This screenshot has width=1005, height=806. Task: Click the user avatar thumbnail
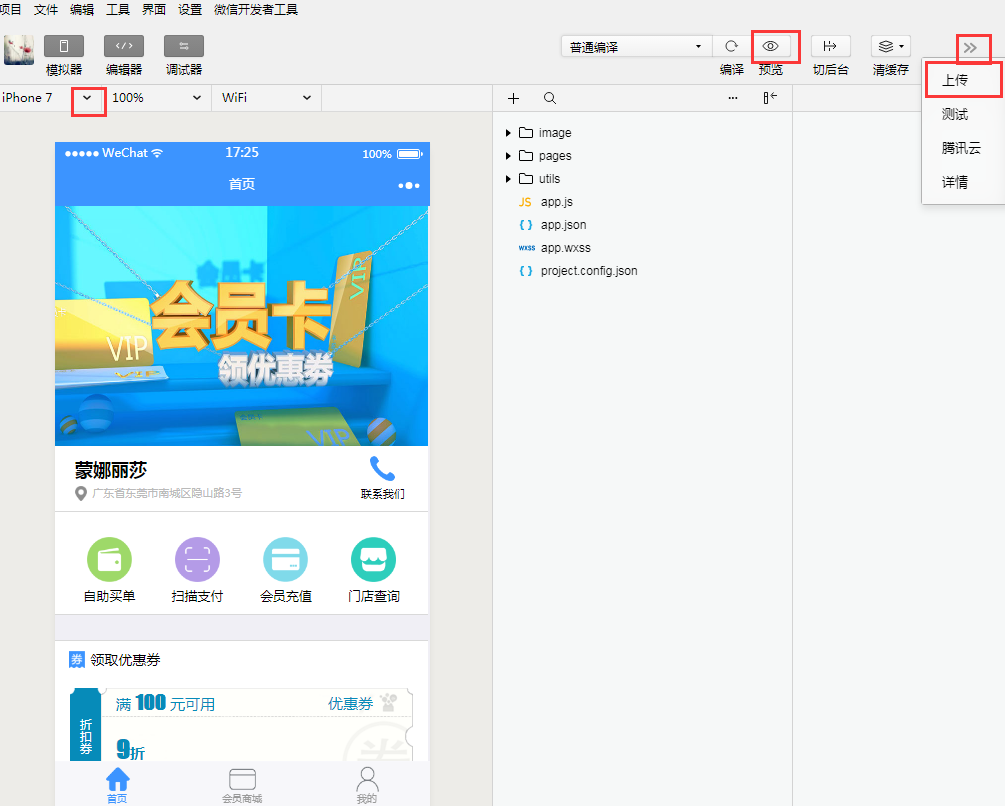19,49
